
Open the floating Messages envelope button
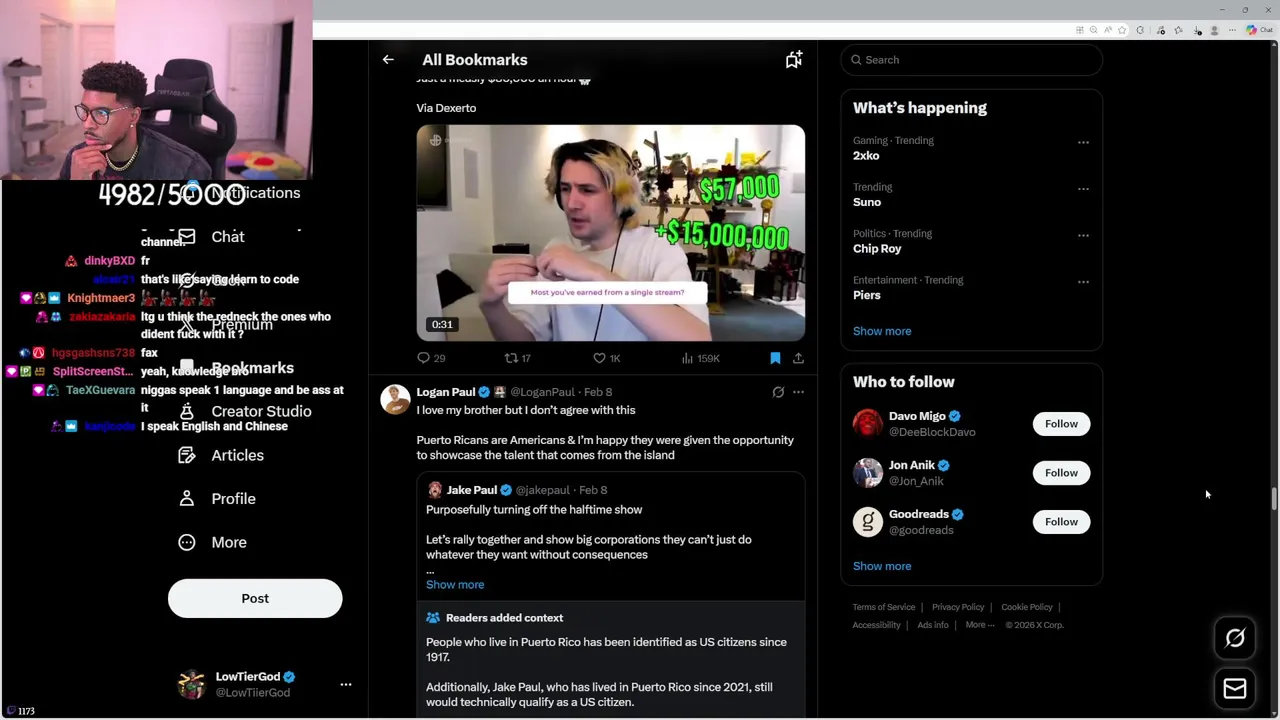tap(1235, 689)
